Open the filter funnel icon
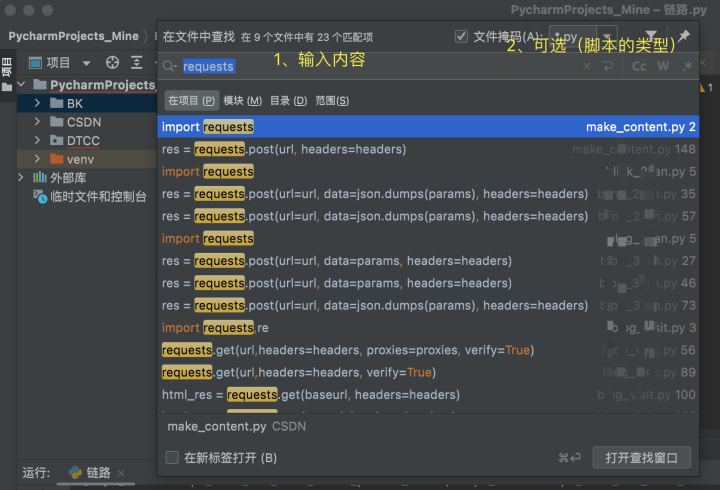This screenshot has width=720, height=490. point(651,36)
